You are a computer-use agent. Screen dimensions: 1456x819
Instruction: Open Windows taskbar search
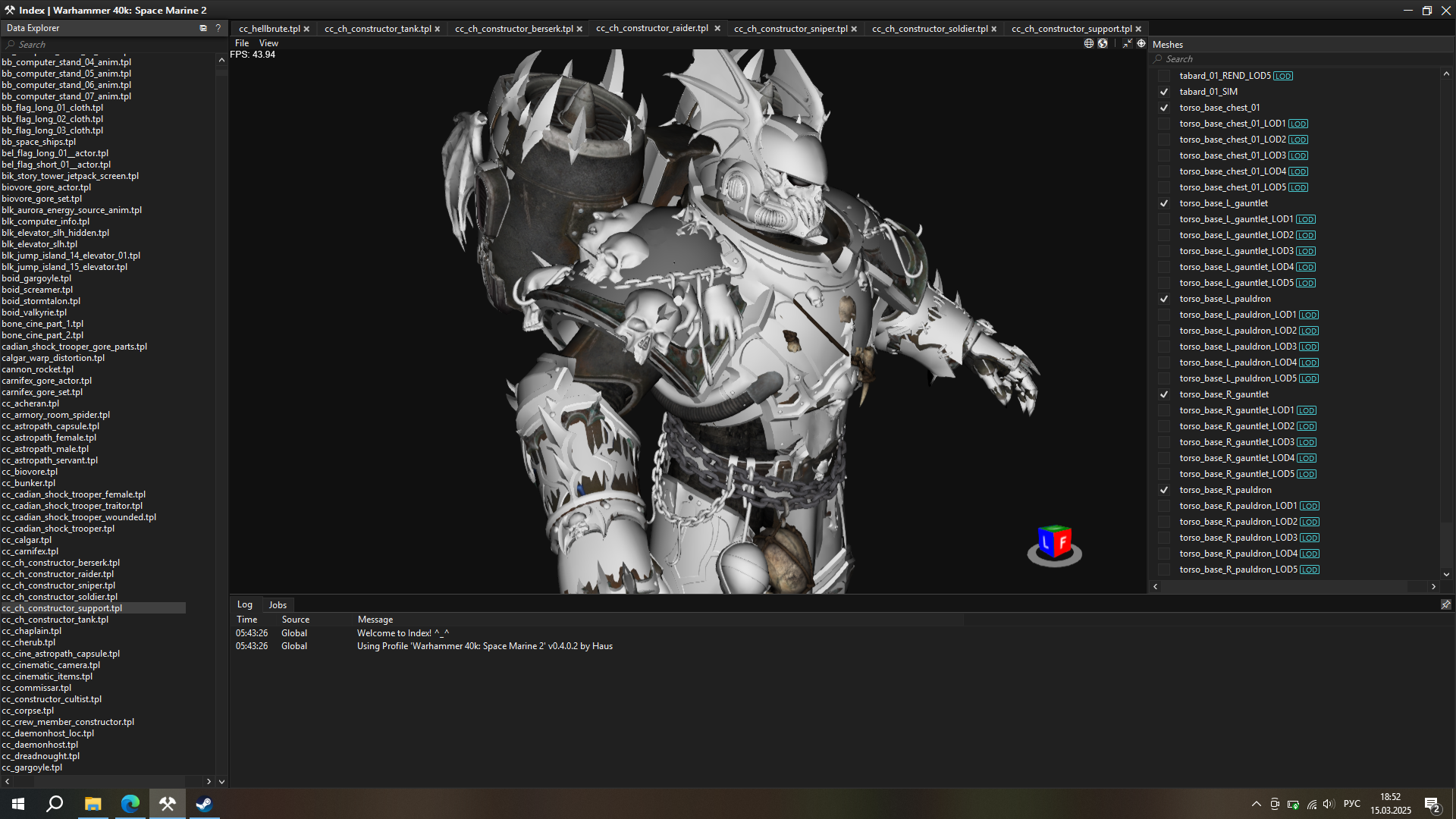(55, 804)
